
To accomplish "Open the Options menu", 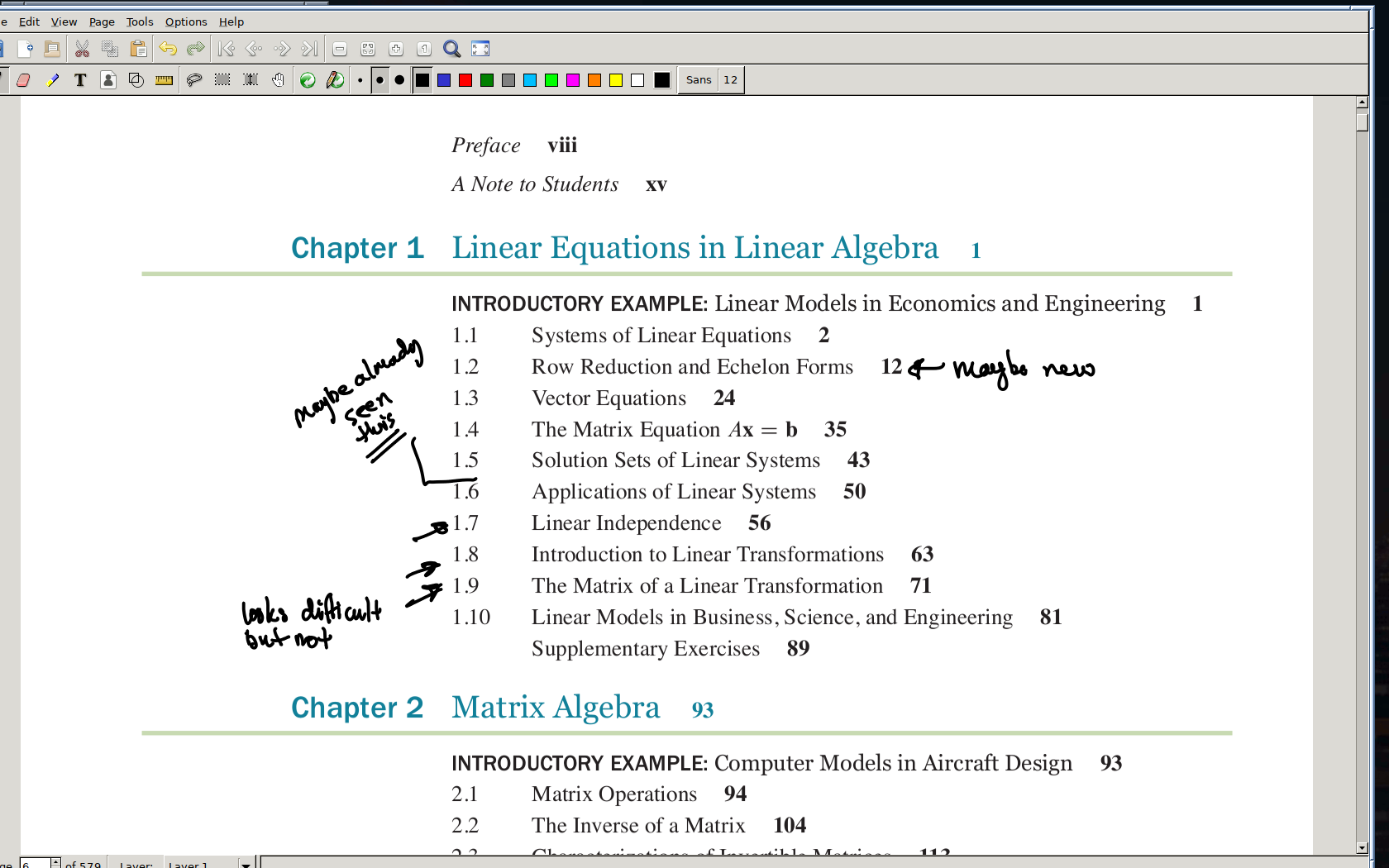I will [185, 21].
